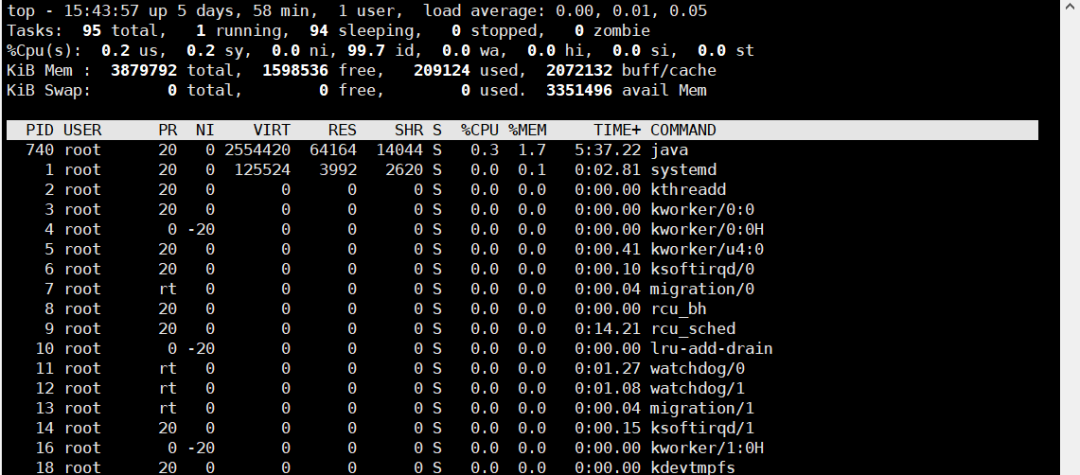Select kdevtmpfs command entry
The width and height of the screenshot is (1080, 475).
693,468
